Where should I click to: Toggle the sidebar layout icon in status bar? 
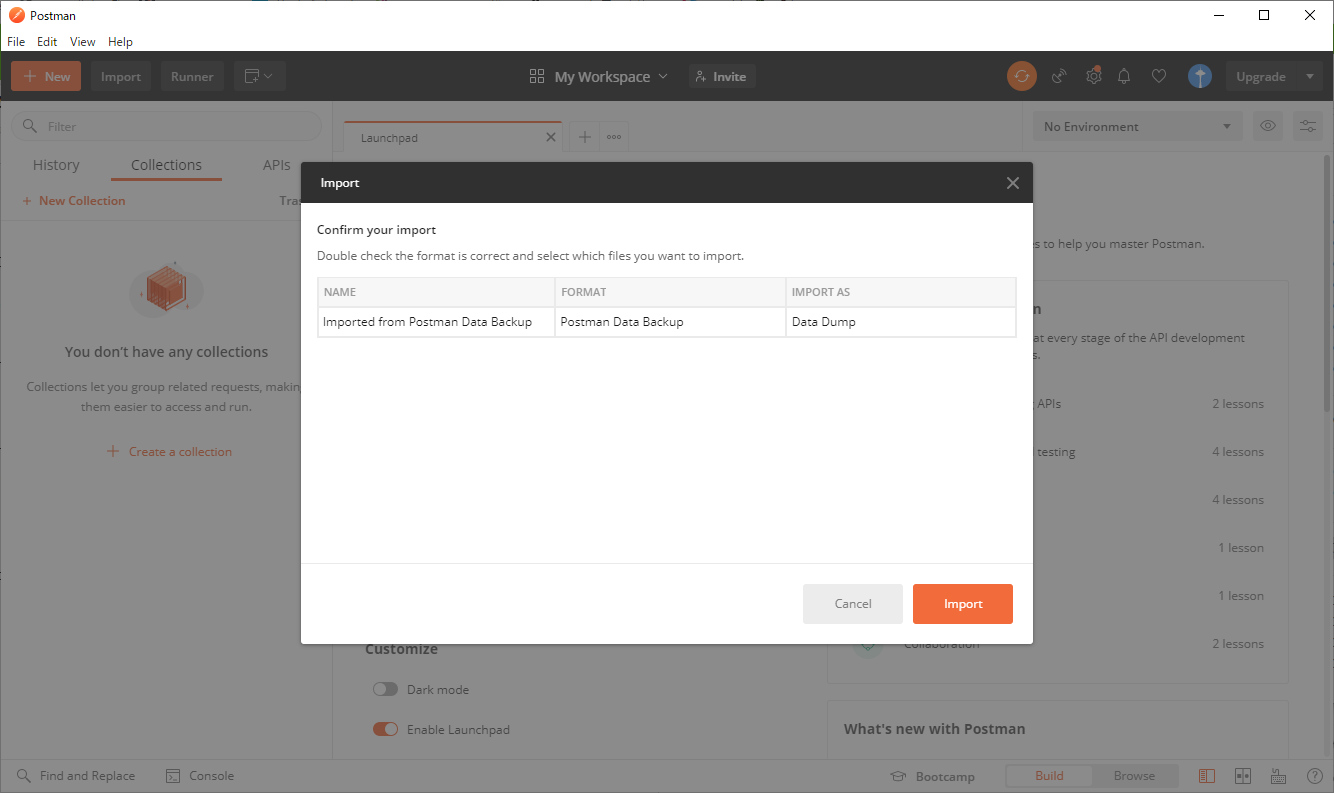click(1207, 776)
